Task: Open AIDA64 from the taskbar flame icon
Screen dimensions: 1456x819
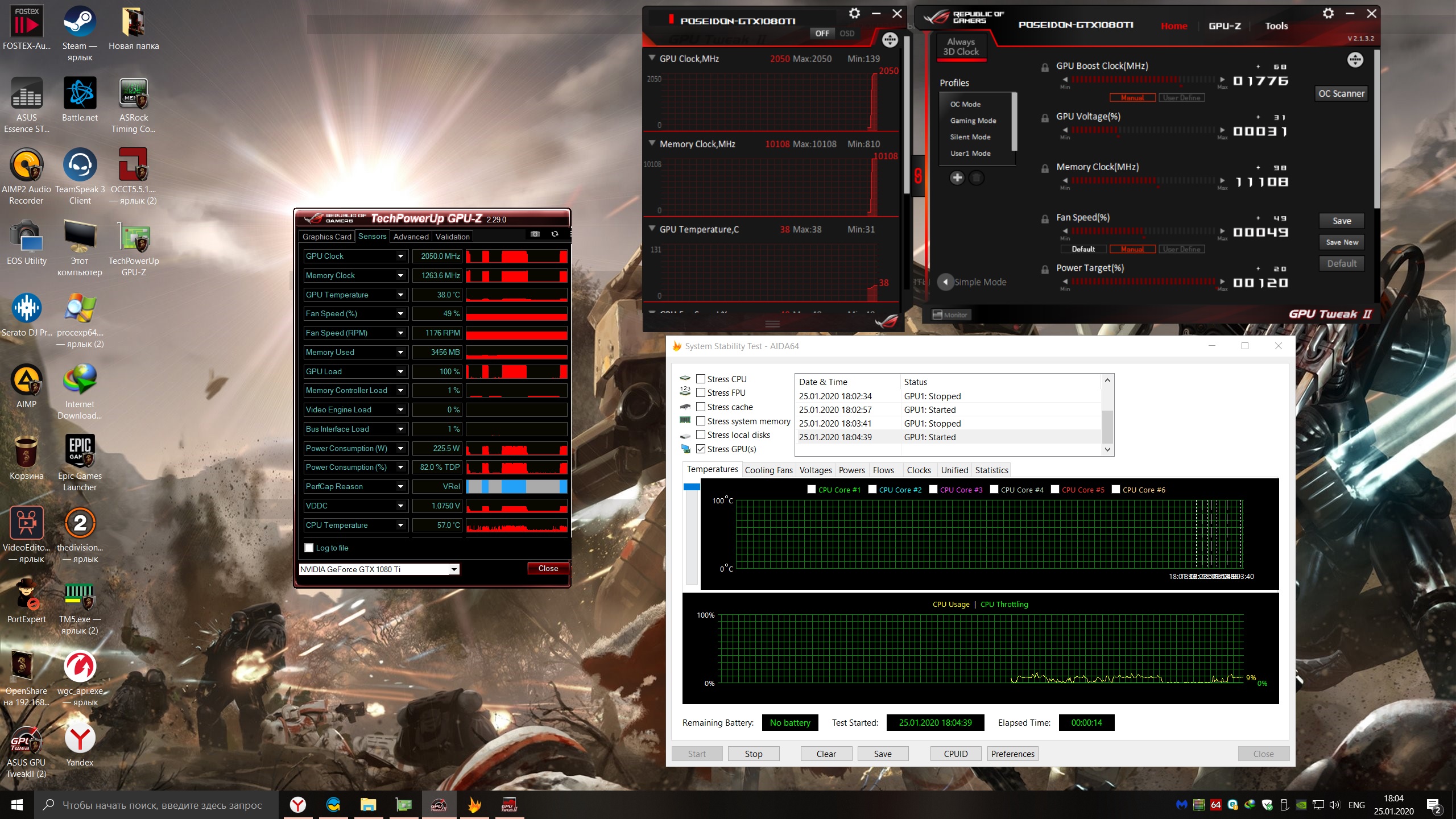Action: [474, 805]
